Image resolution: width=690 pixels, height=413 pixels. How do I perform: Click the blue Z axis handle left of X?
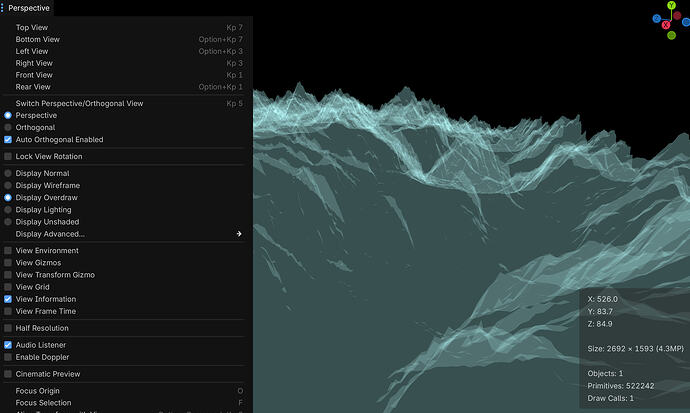pyautogui.click(x=657, y=18)
